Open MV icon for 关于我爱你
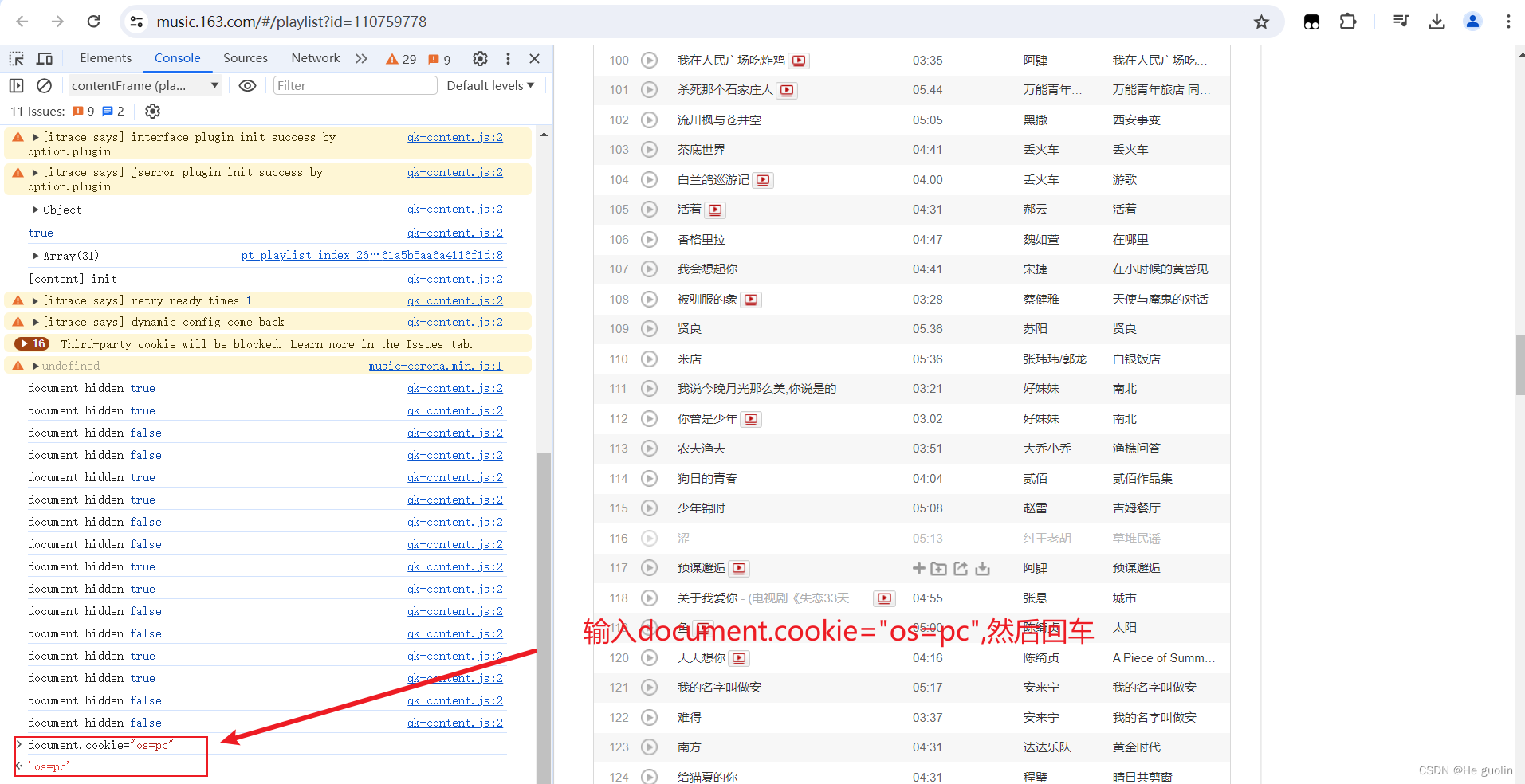 [x=883, y=598]
